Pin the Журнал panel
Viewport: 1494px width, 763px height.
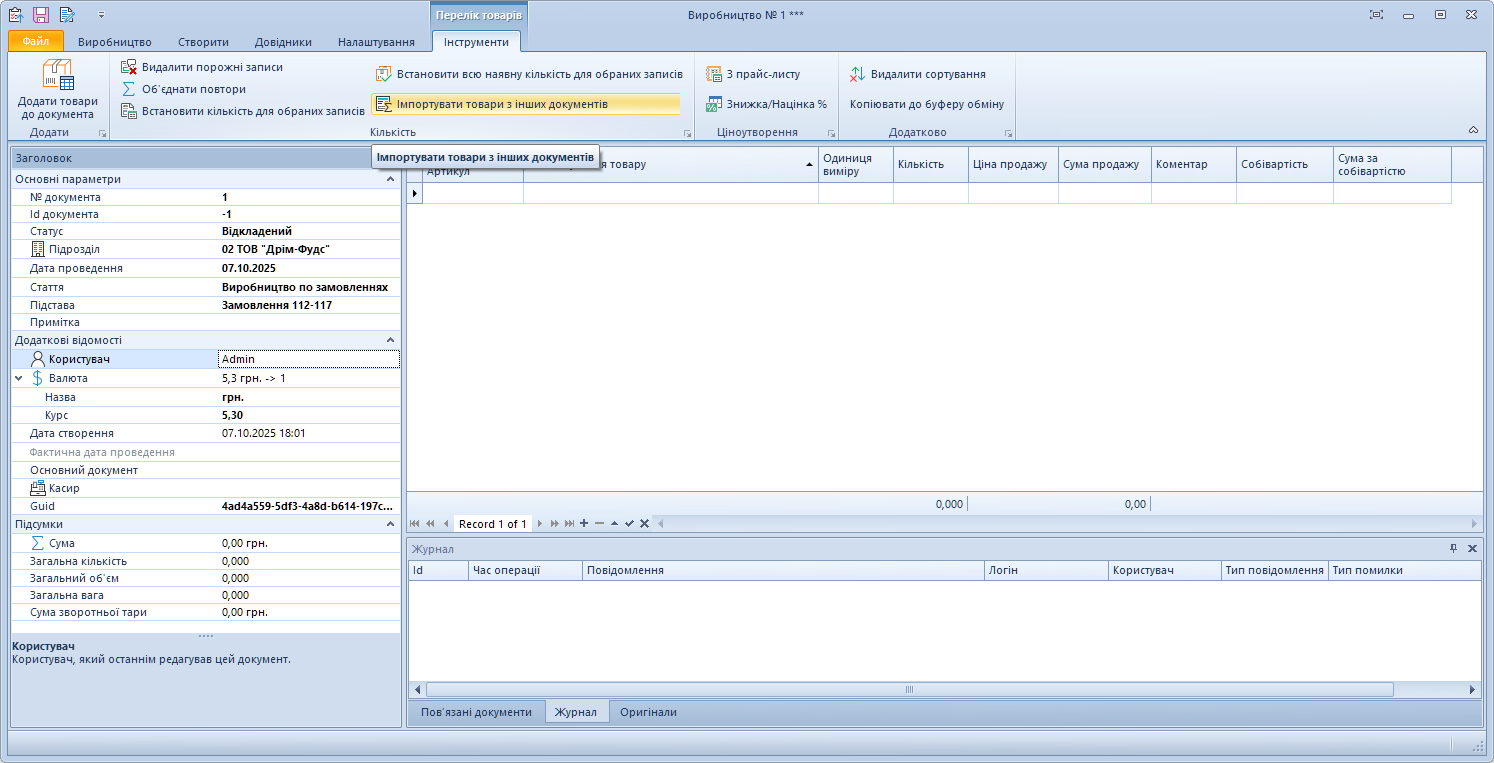[1453, 549]
